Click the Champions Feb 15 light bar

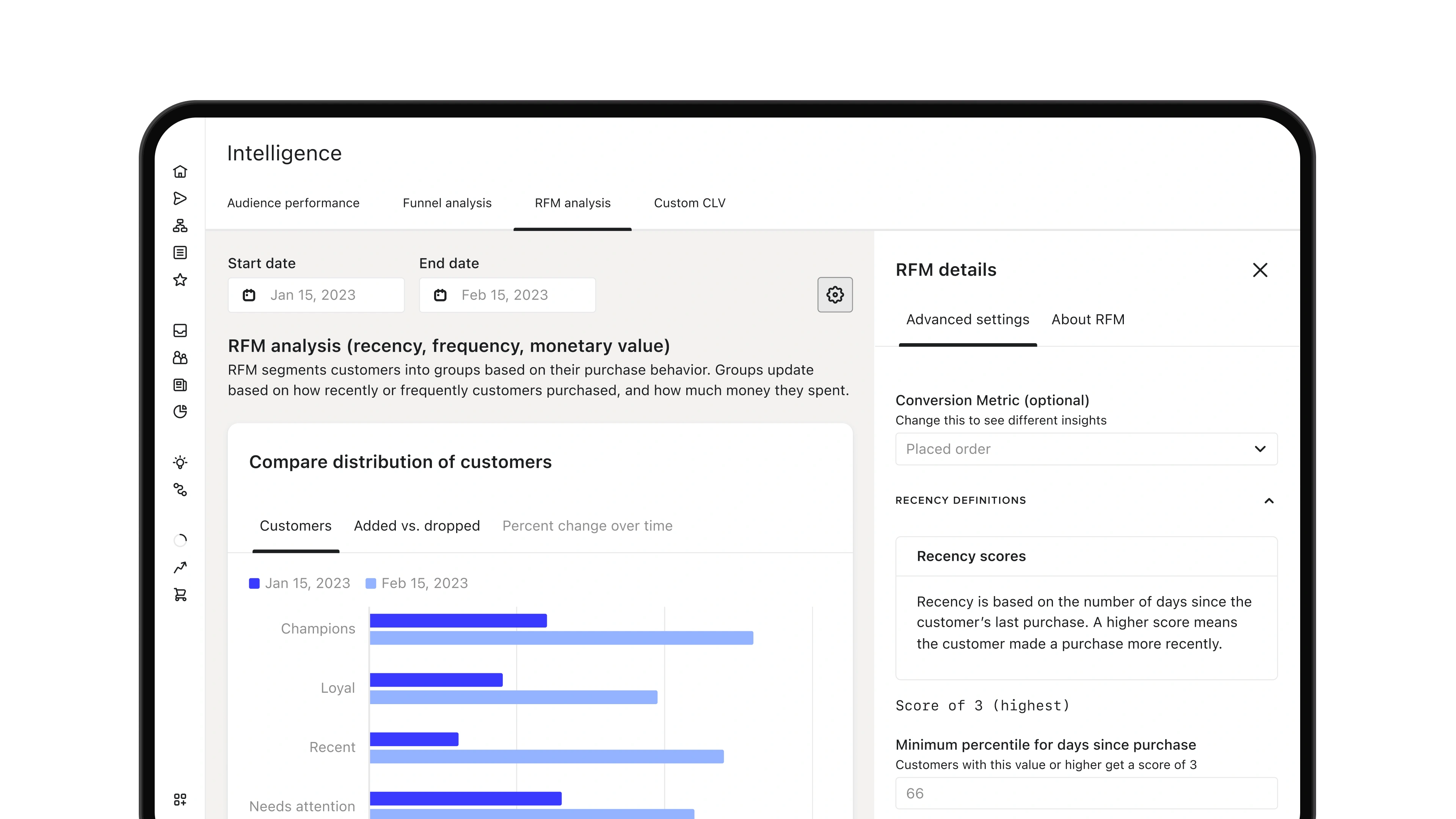[x=562, y=638]
